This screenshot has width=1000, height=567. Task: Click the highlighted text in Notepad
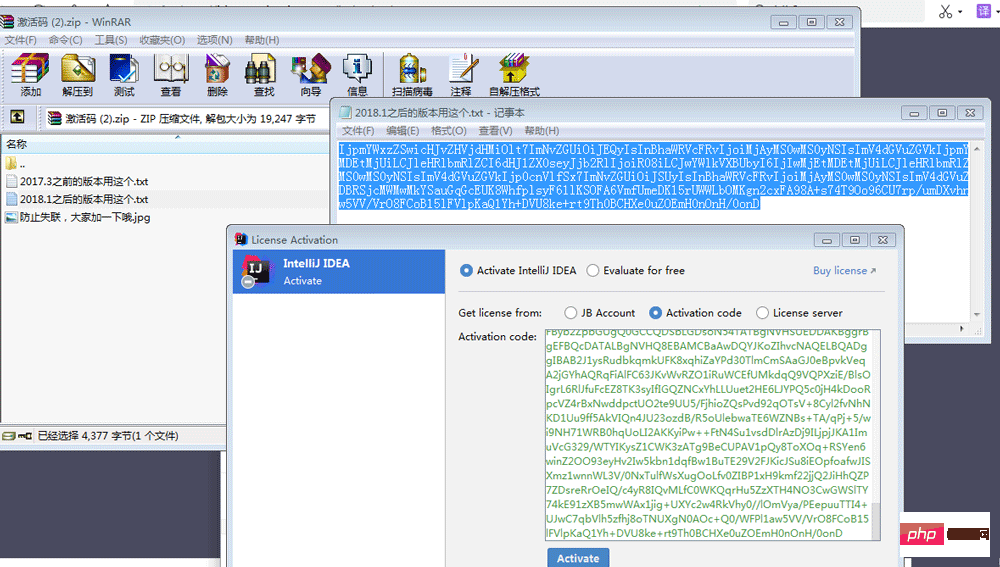coord(653,177)
